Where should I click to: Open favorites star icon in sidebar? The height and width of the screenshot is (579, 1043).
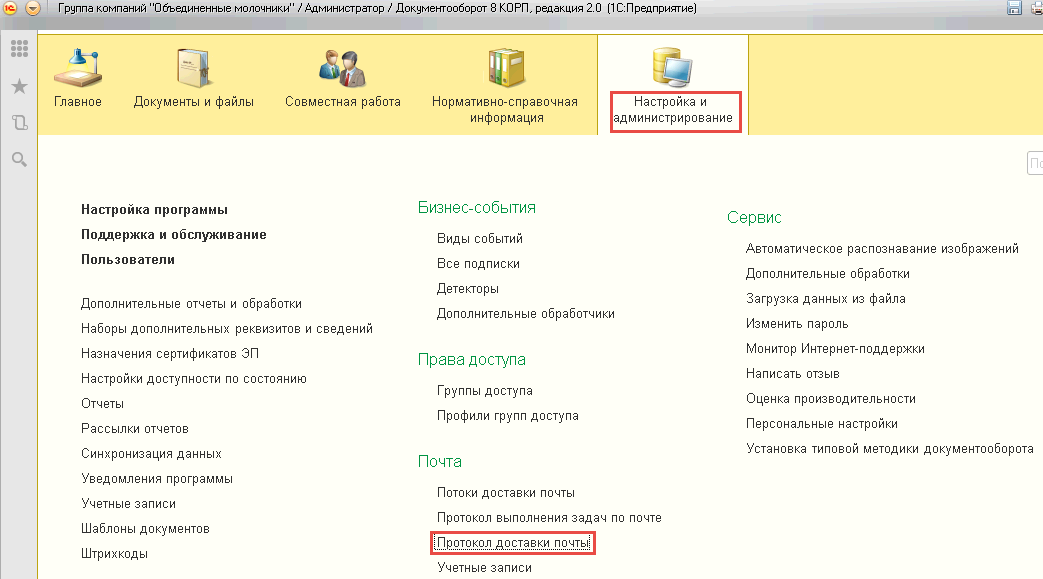pos(19,86)
